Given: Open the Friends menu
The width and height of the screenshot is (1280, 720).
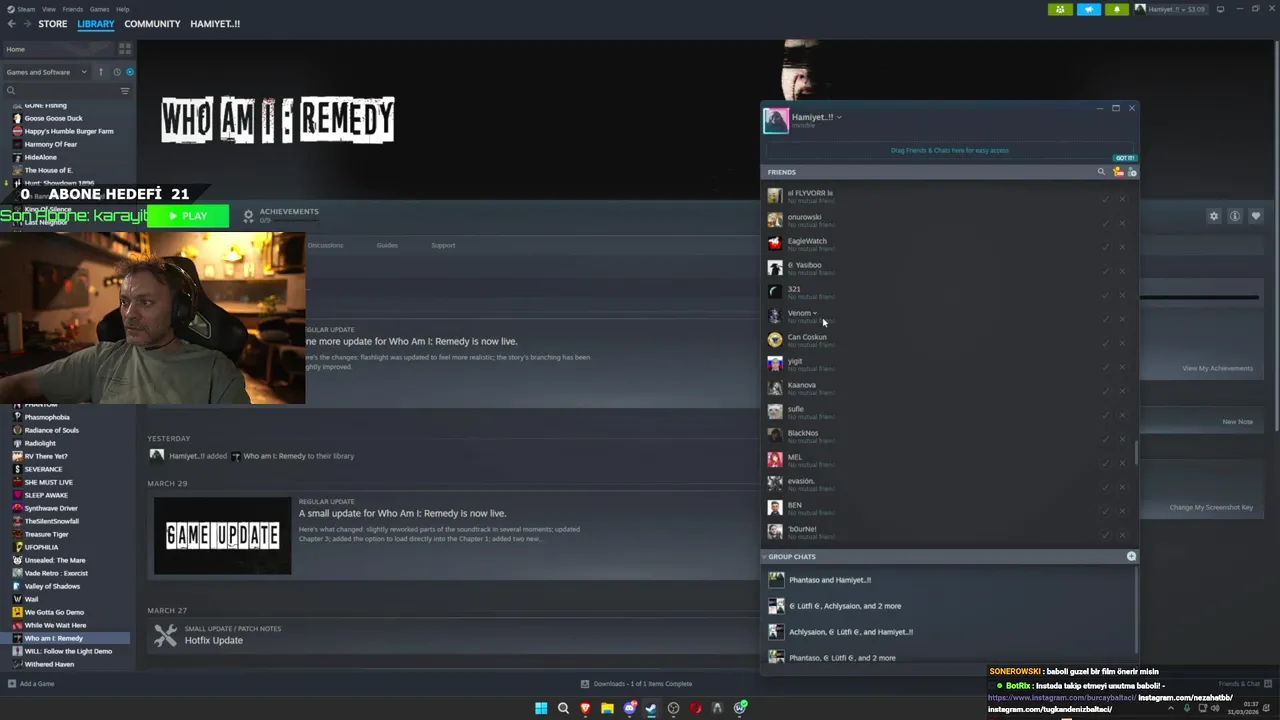Looking at the screenshot, I should click(73, 9).
